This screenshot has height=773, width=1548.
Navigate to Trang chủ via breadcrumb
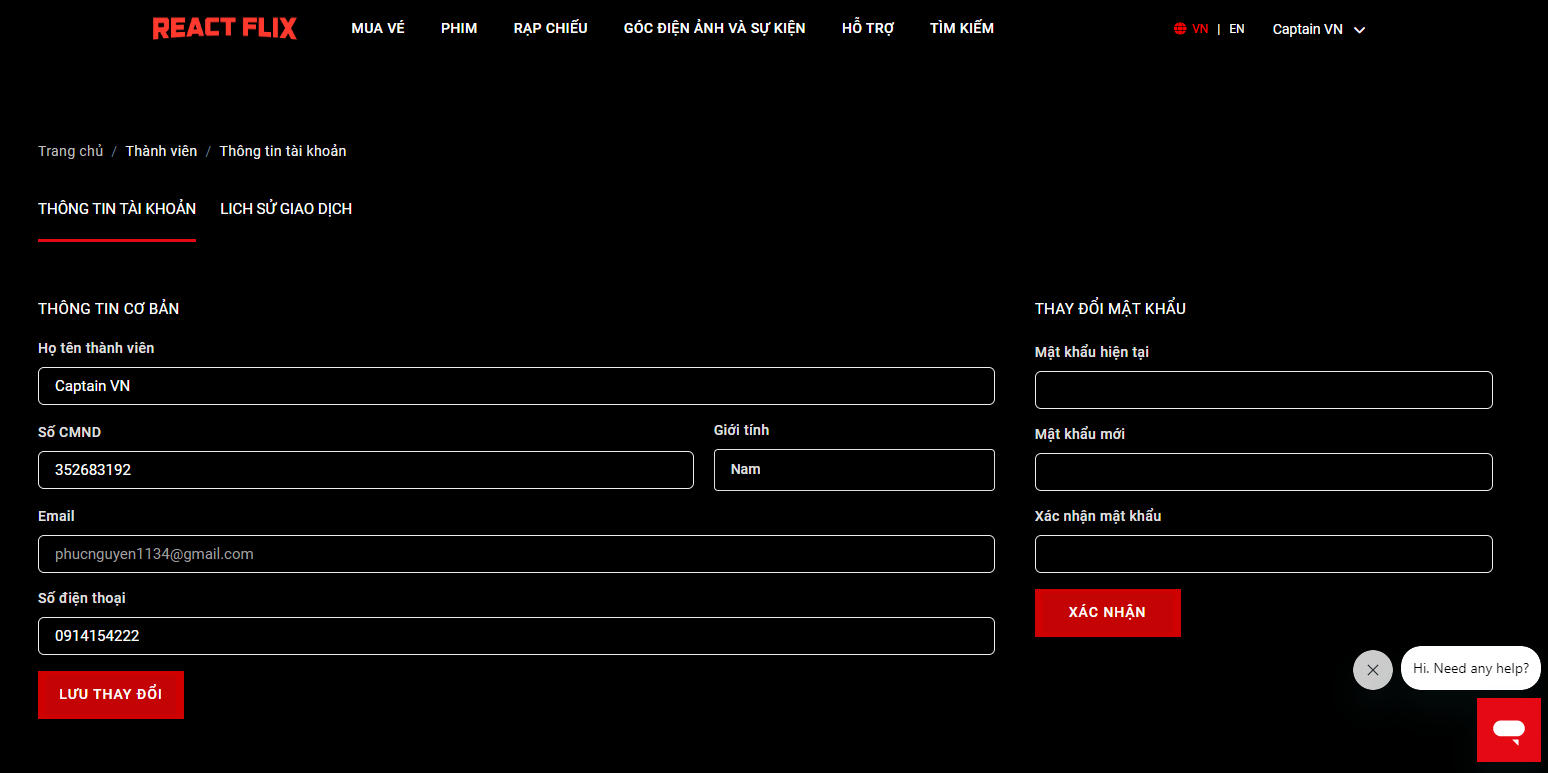pyautogui.click(x=70, y=150)
